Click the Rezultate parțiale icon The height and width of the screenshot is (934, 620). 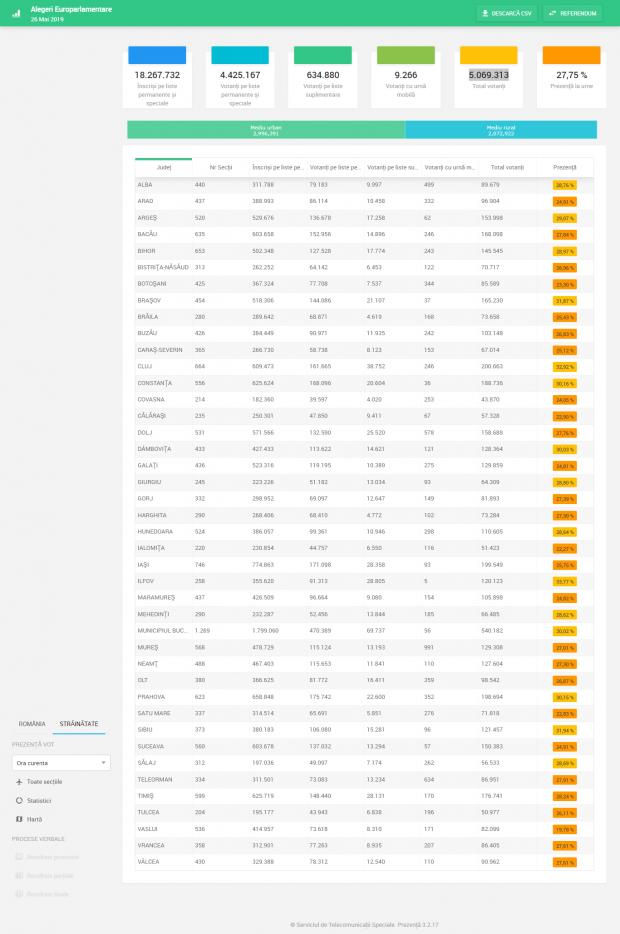tap(19, 875)
